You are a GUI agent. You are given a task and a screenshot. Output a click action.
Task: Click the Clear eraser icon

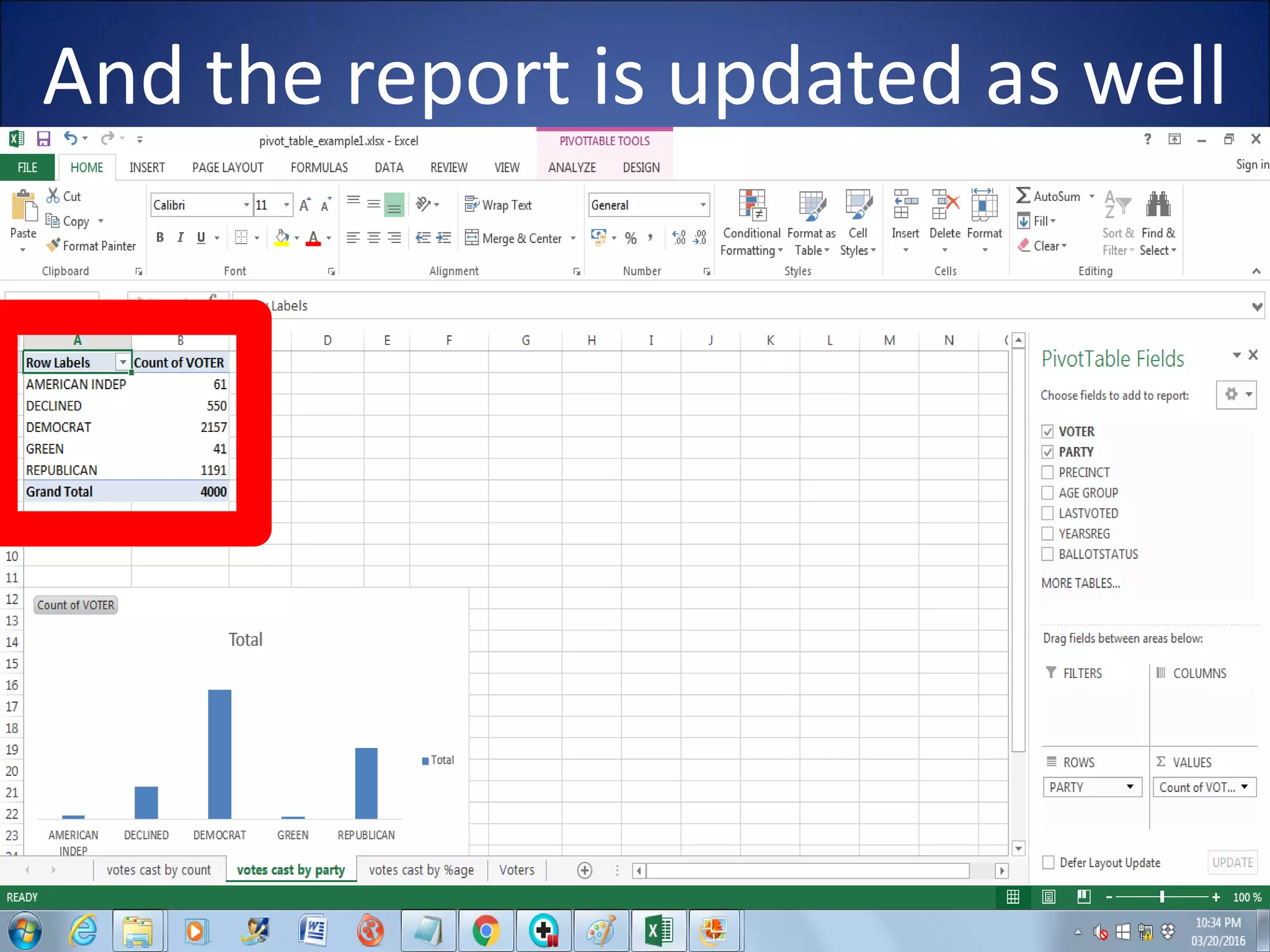click(x=1024, y=245)
